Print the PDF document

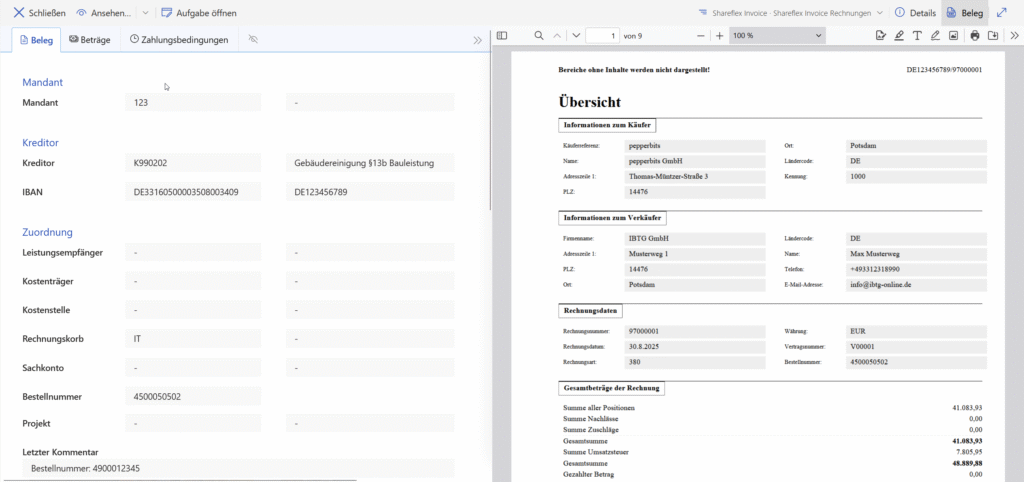(975, 35)
